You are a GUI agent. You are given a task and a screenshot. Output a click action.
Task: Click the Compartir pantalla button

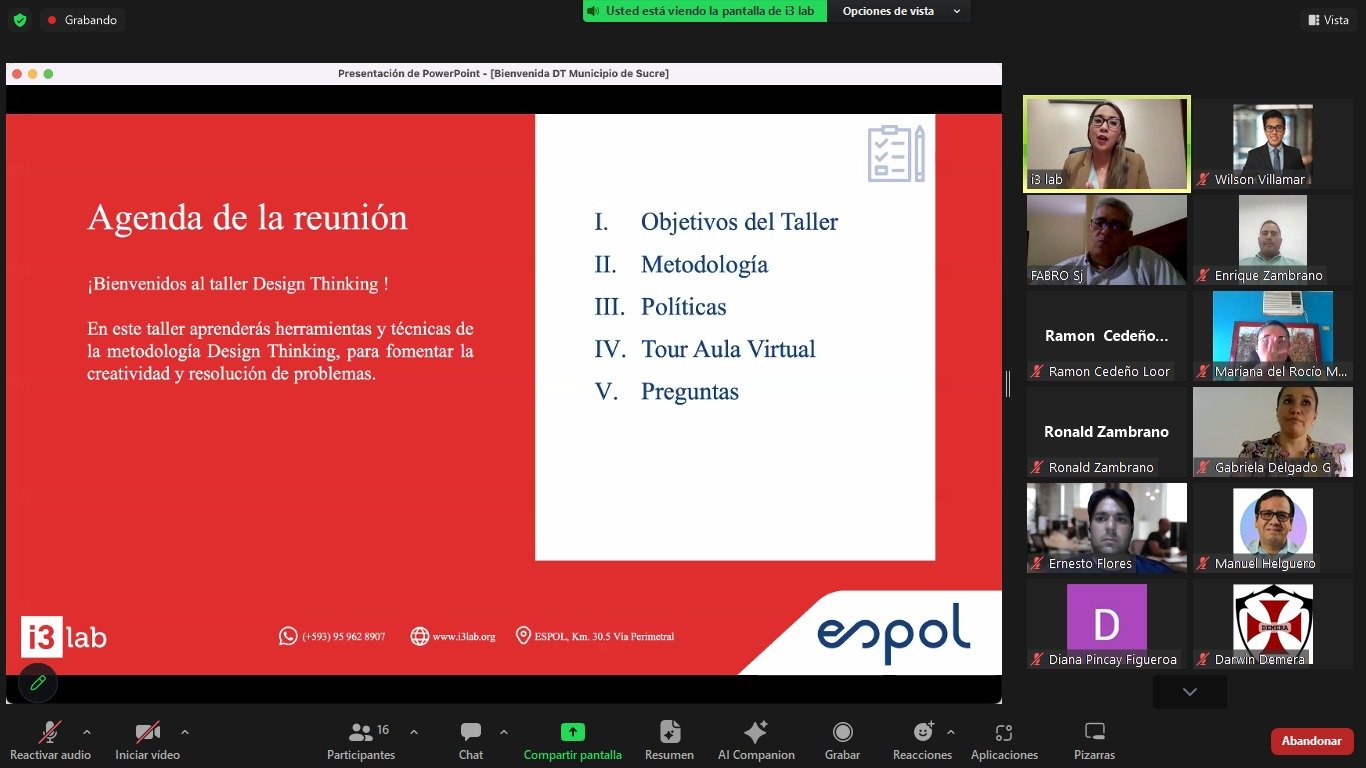click(x=573, y=741)
